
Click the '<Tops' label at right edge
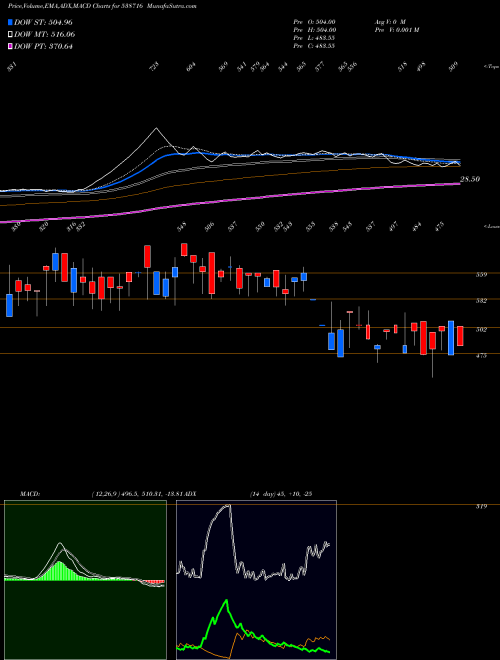[x=490, y=66]
